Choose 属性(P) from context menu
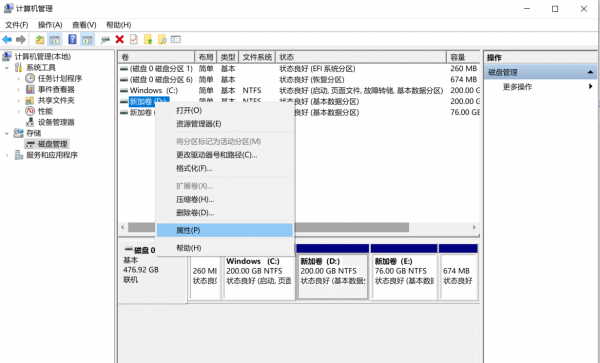The image size is (600, 363). 225,230
